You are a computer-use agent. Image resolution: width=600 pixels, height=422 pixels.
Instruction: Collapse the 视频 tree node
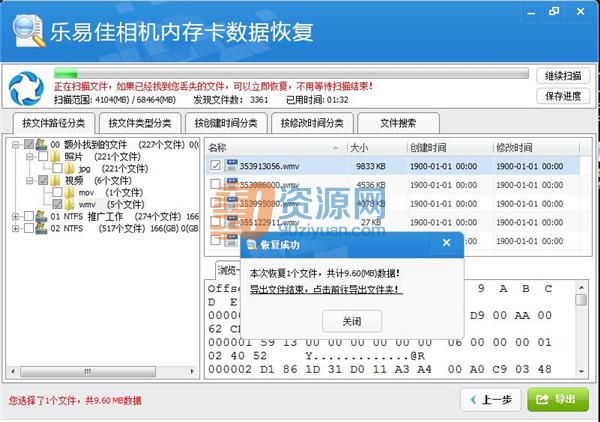(x=30, y=180)
